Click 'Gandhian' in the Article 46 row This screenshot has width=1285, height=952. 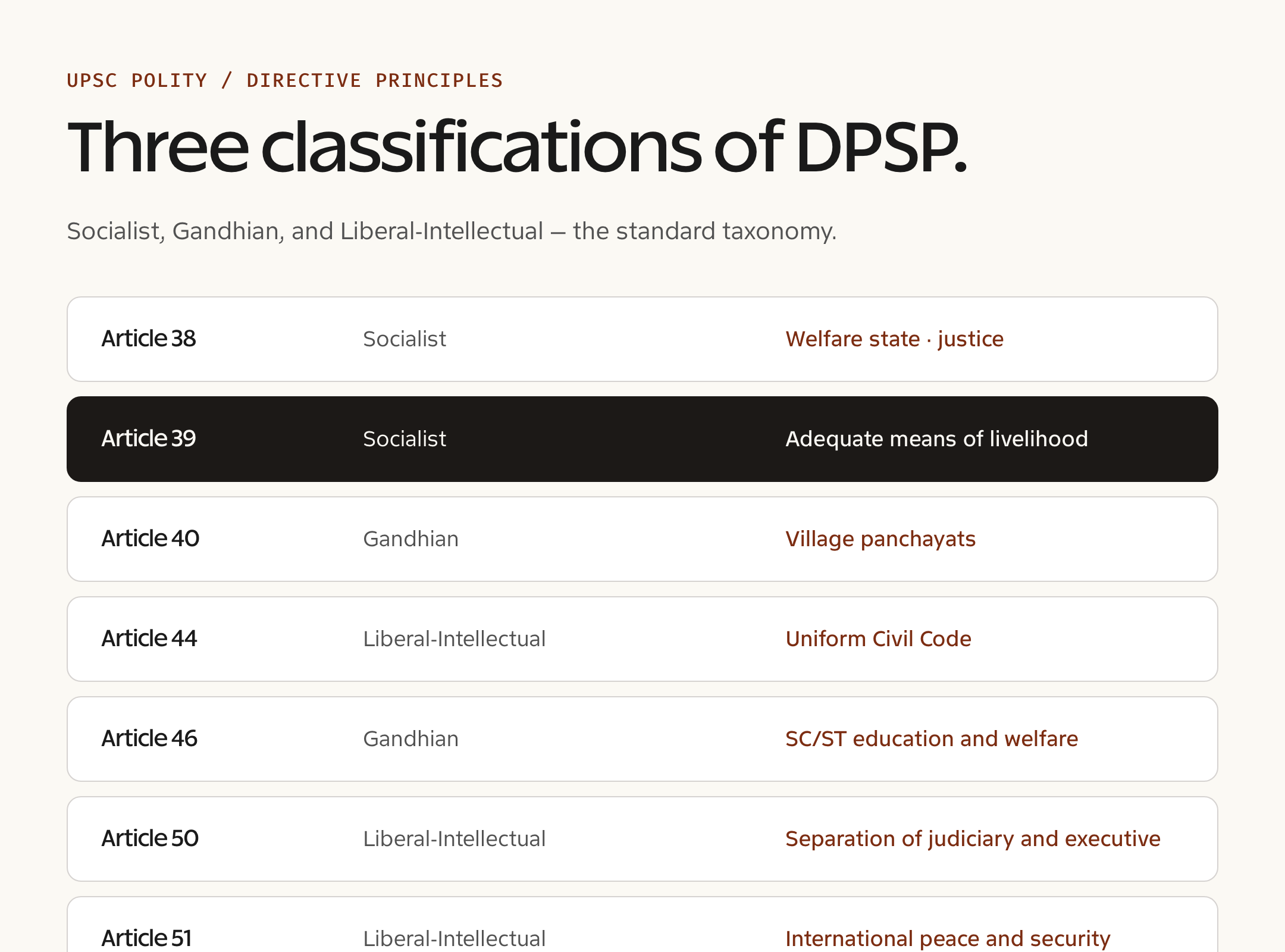tap(410, 739)
